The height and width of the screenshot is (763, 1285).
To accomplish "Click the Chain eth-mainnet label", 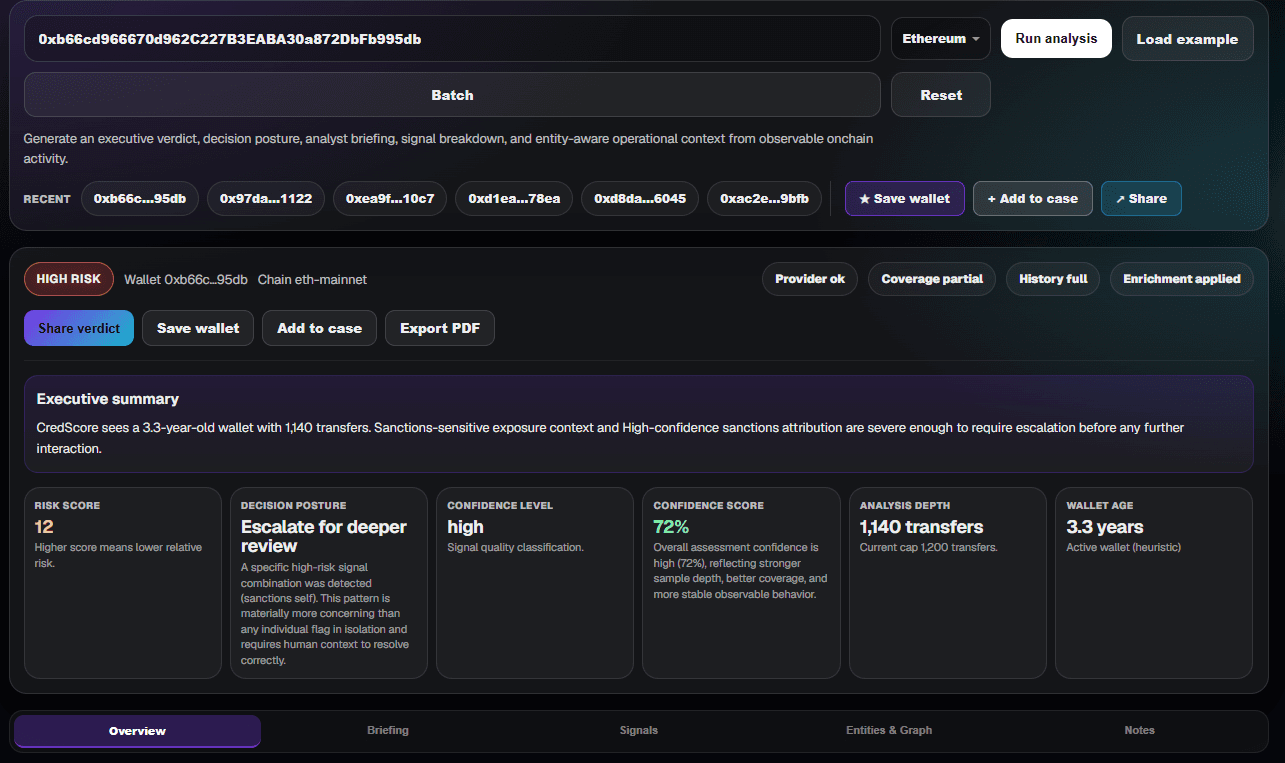I will (x=312, y=279).
